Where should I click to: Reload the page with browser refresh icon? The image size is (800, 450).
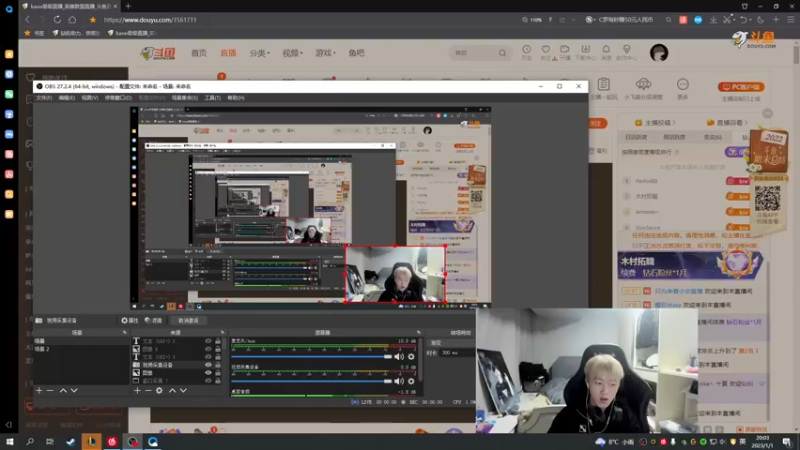(57, 19)
